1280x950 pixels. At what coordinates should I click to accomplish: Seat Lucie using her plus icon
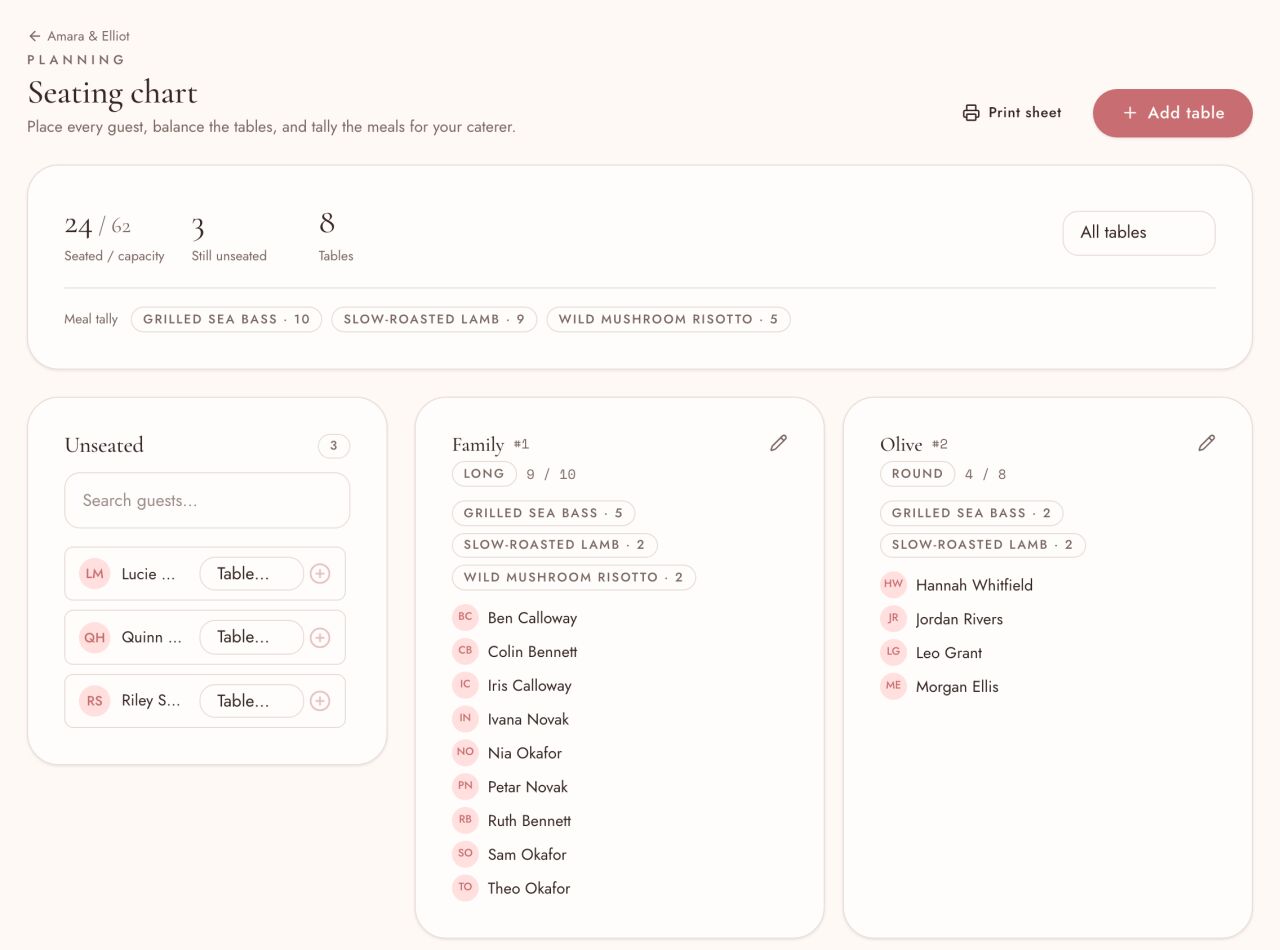coord(320,574)
